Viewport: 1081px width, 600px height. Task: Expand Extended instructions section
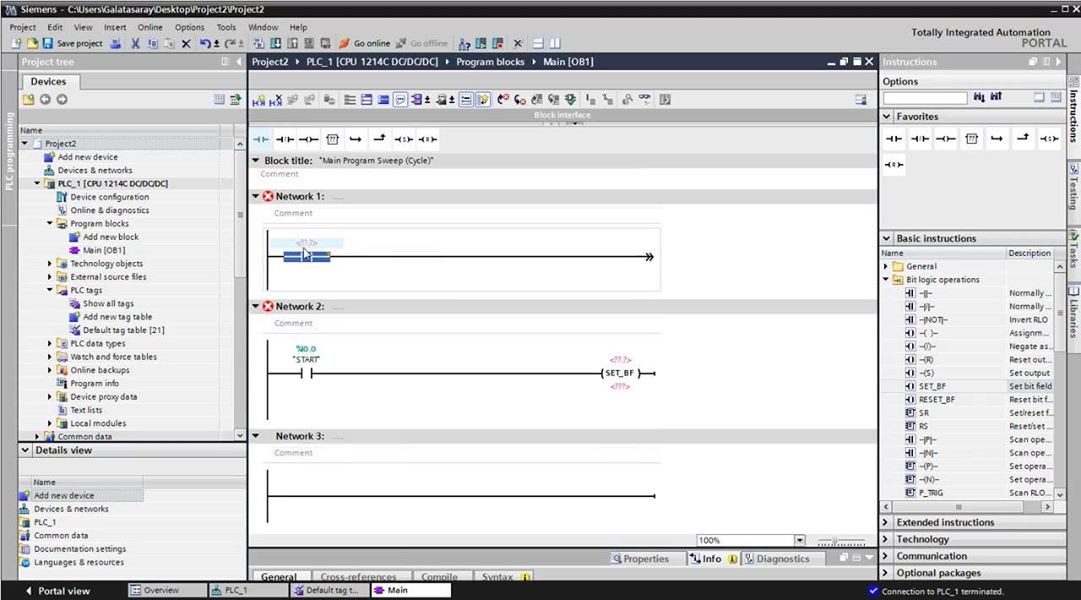887,522
